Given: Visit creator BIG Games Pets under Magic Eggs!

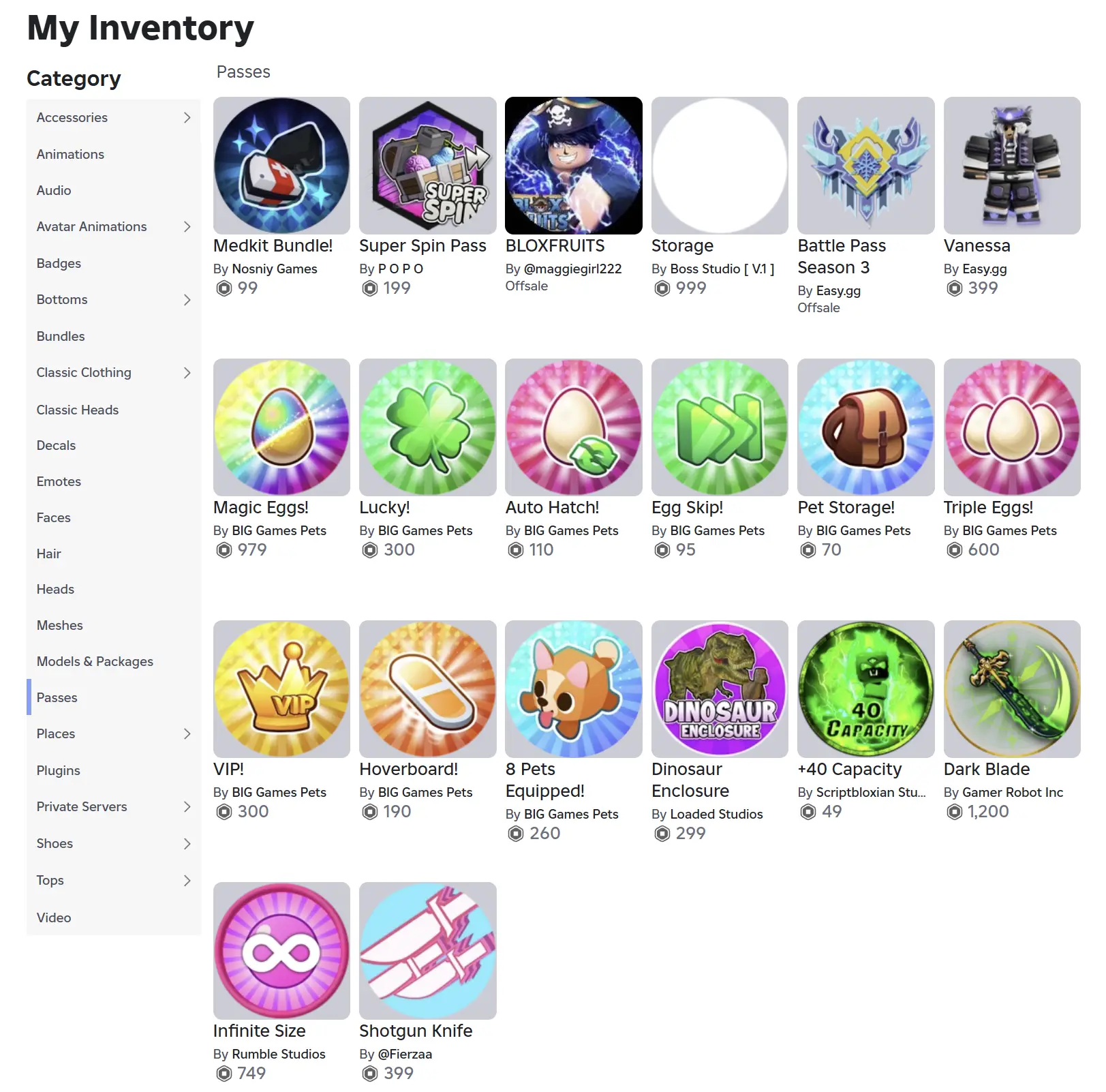Looking at the screenshot, I should point(279,531).
